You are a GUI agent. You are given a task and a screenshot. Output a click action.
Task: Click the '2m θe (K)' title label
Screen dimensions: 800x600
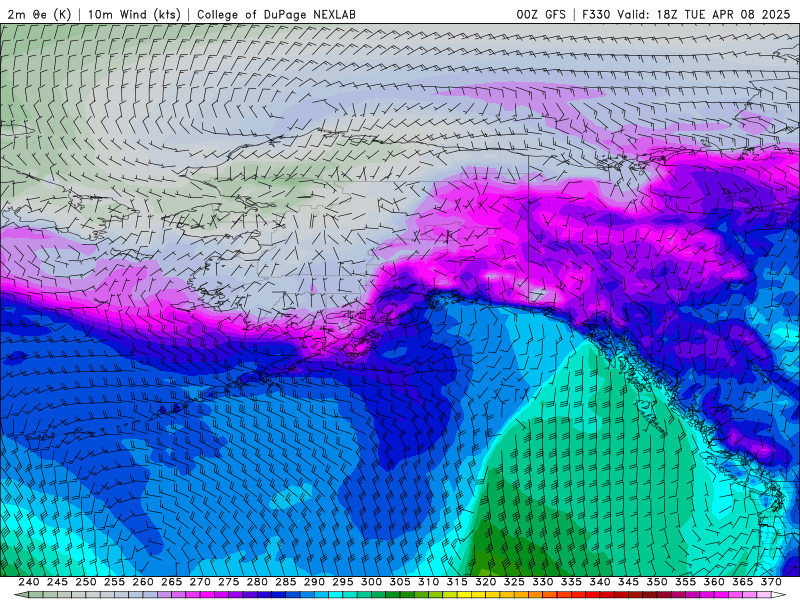39,14
